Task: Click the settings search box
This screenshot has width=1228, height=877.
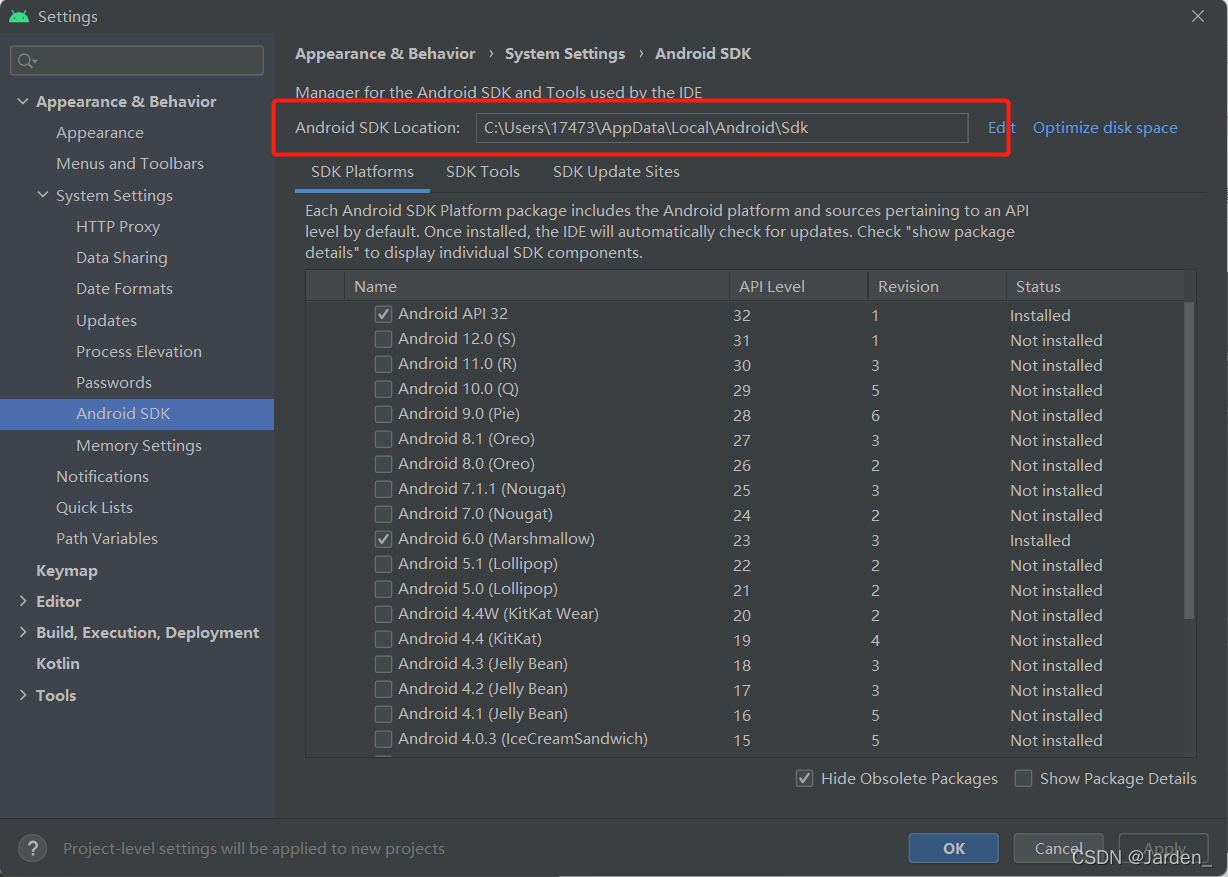Action: click(137, 60)
